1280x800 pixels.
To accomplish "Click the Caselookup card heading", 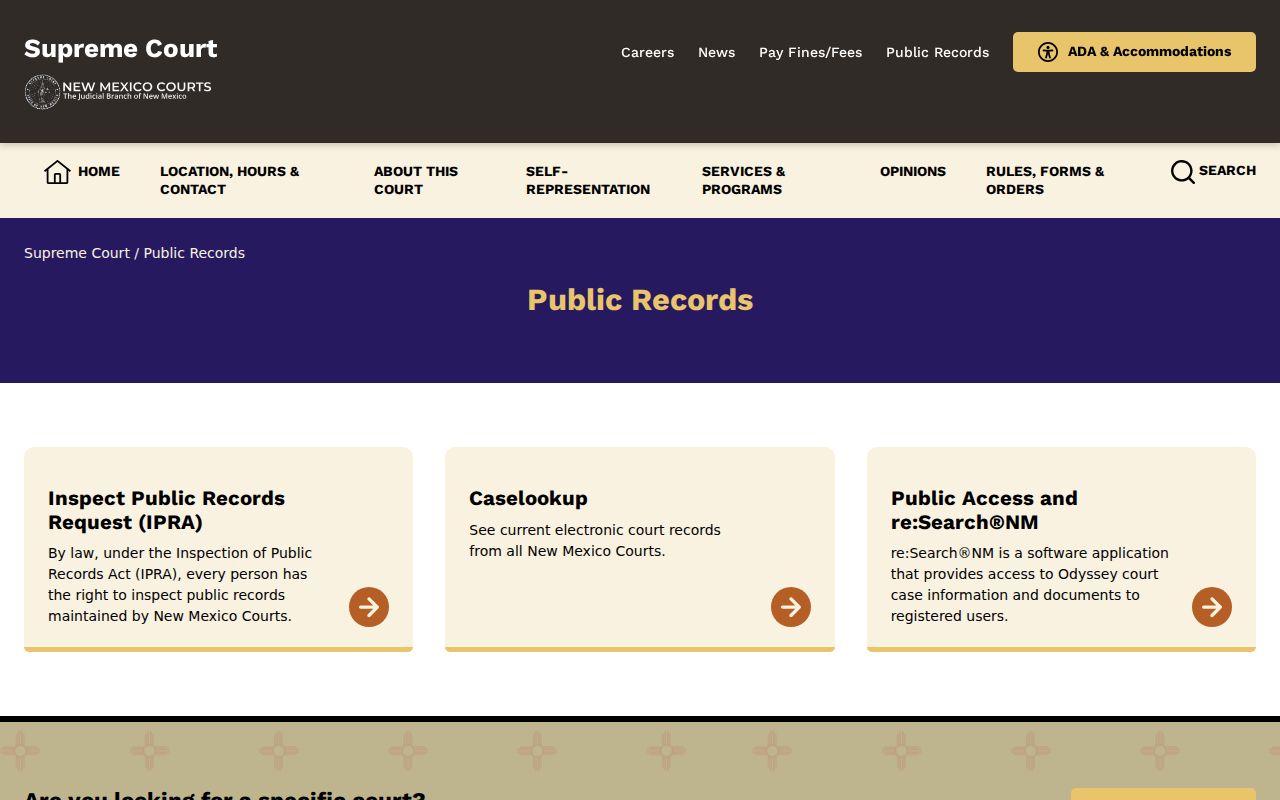I will (x=528, y=498).
